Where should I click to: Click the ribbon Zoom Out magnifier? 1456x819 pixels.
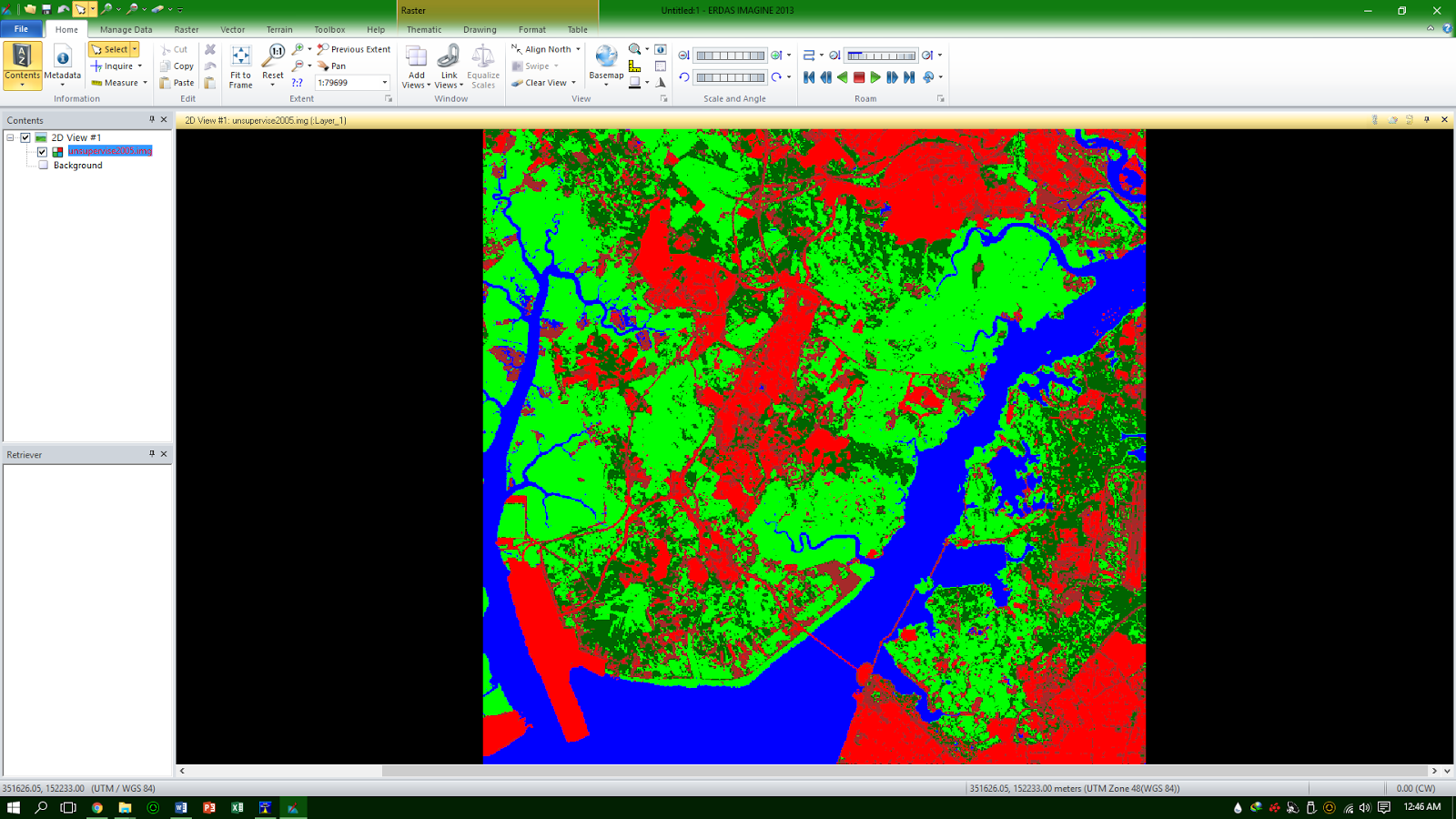(x=298, y=66)
